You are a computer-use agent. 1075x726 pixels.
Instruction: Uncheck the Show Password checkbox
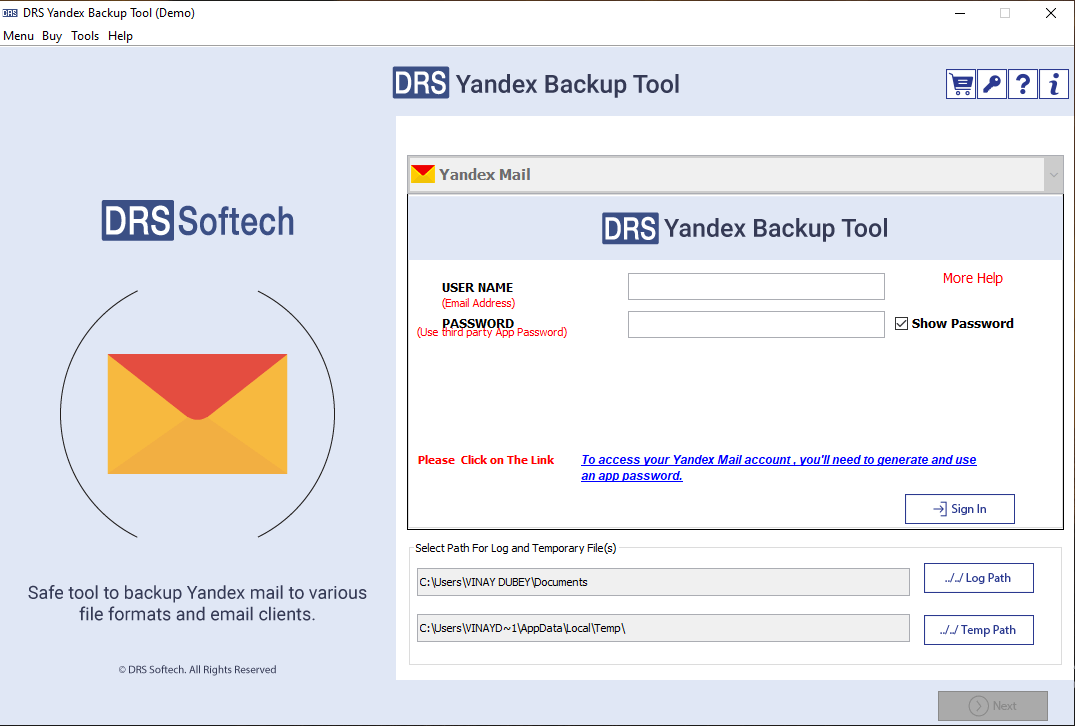coord(901,322)
